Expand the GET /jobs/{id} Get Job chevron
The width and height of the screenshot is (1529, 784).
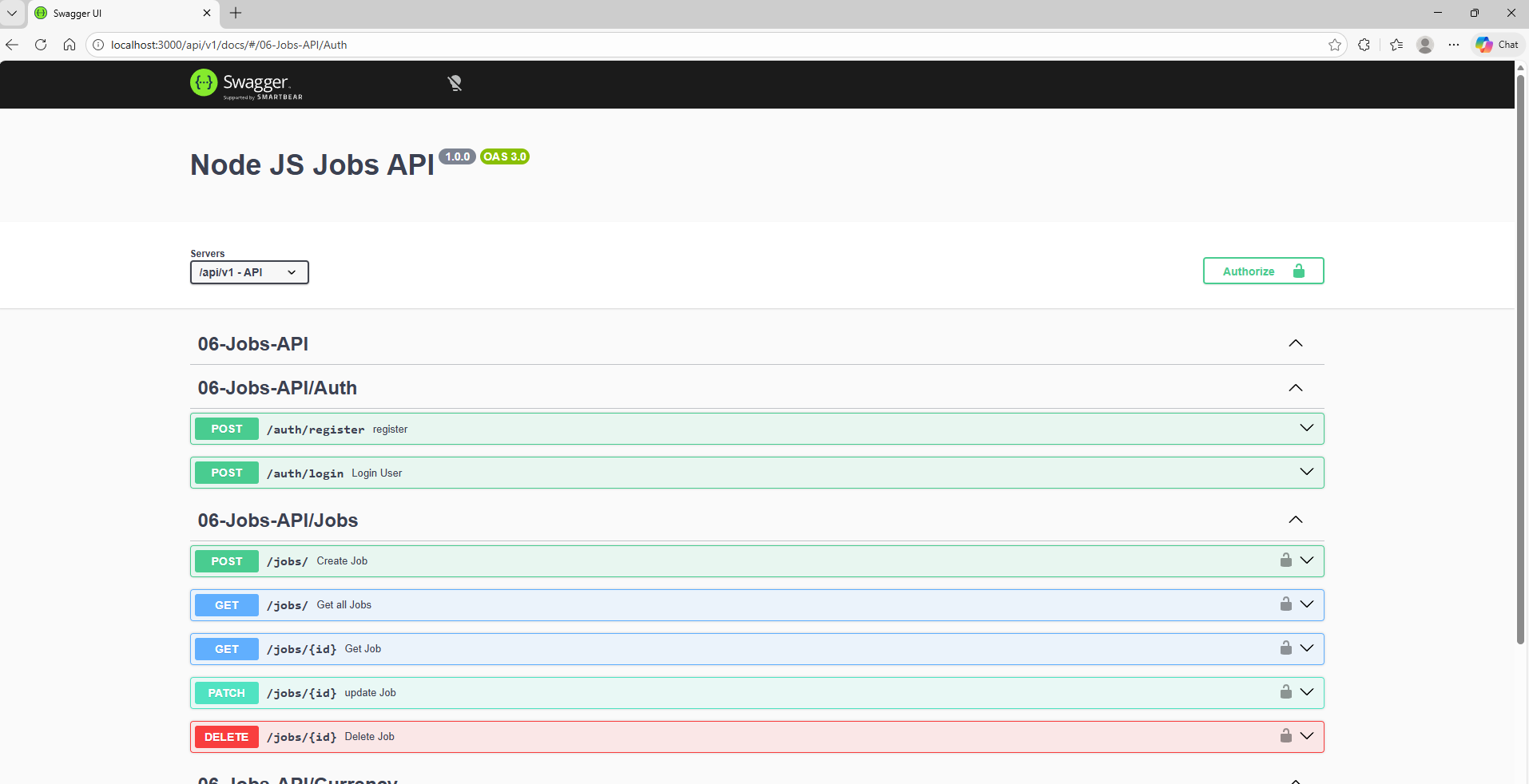pyautogui.click(x=1307, y=648)
